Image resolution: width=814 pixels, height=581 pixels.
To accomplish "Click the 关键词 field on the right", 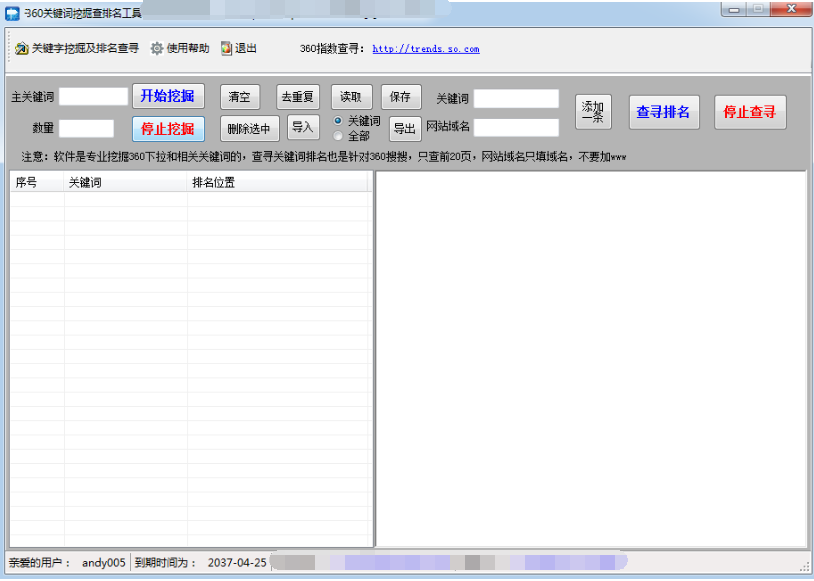I will pyautogui.click(x=517, y=99).
